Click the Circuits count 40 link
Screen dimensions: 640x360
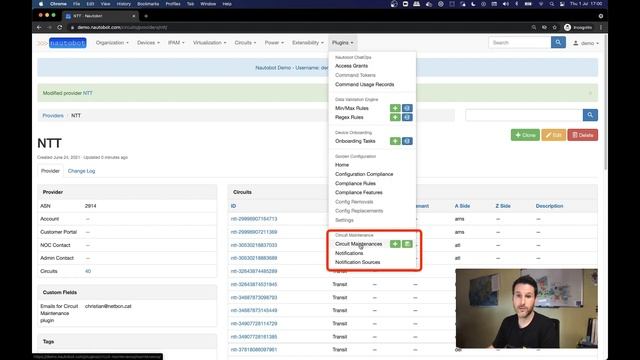click(x=88, y=271)
